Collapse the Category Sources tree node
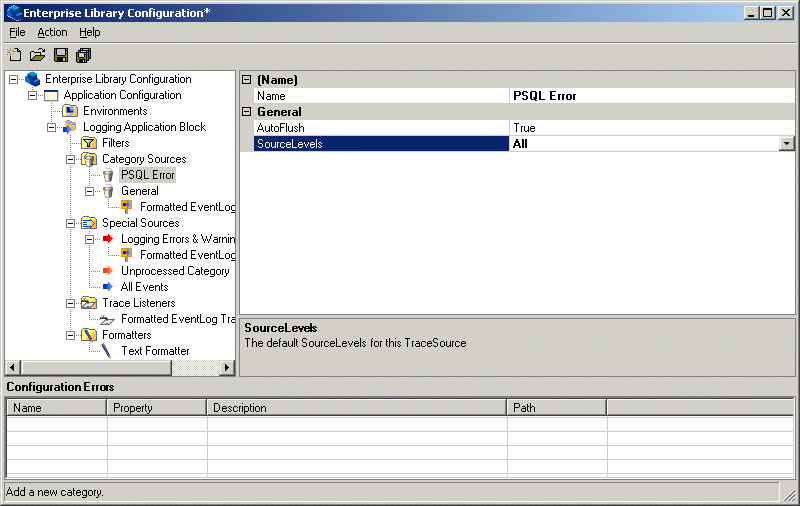This screenshot has width=800, height=506. 71,159
